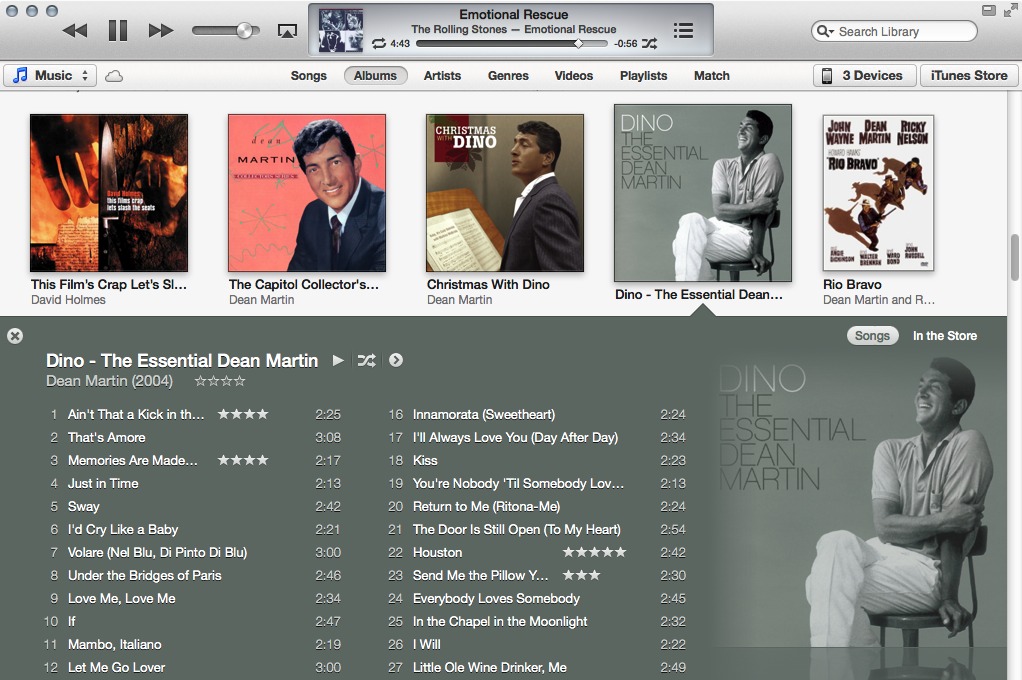Click the vertical scrollbar handle
Image resolution: width=1022 pixels, height=680 pixels.
click(x=1015, y=258)
